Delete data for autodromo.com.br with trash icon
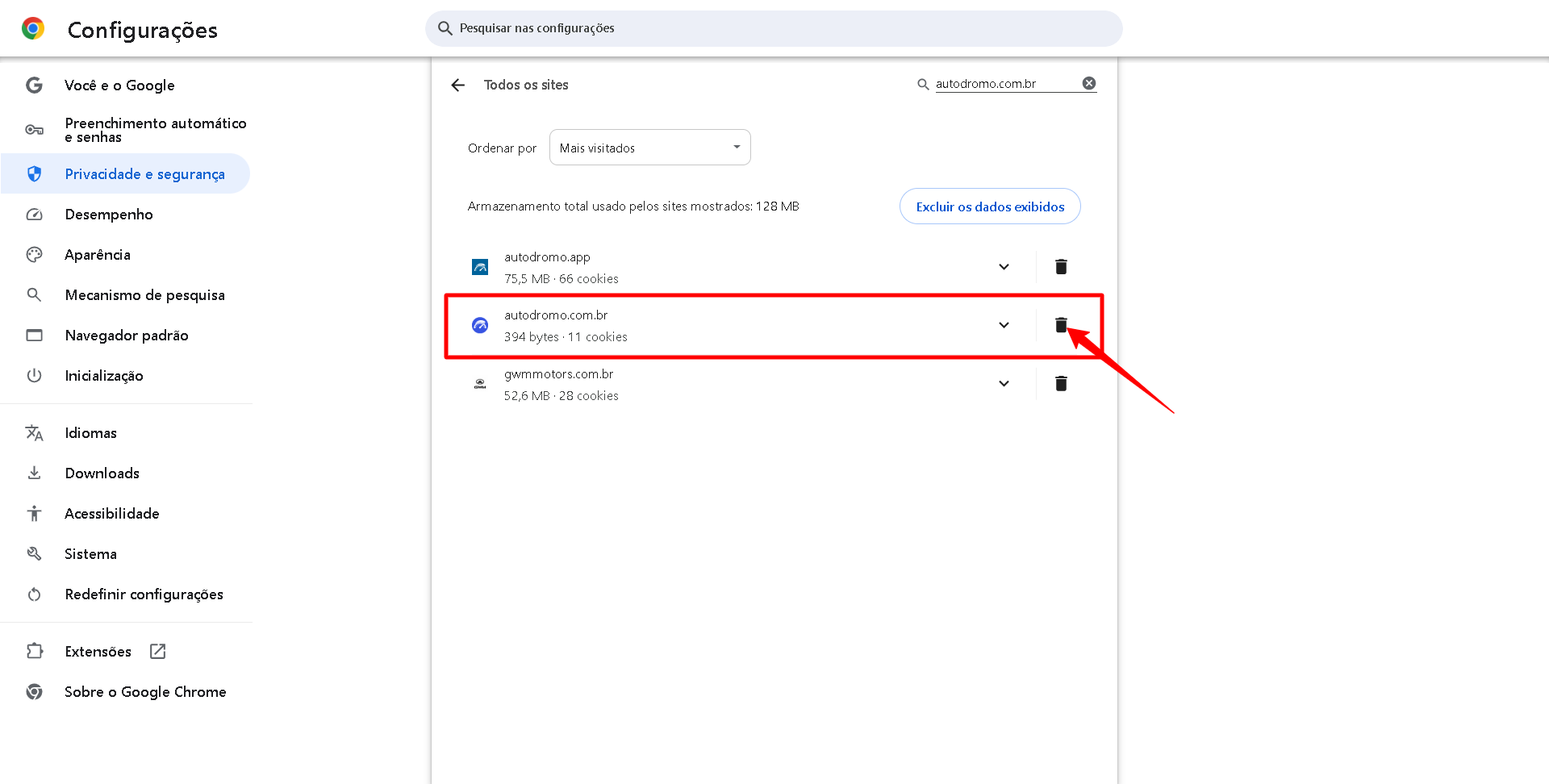Screen dimensions: 1549x784 coord(1061,325)
